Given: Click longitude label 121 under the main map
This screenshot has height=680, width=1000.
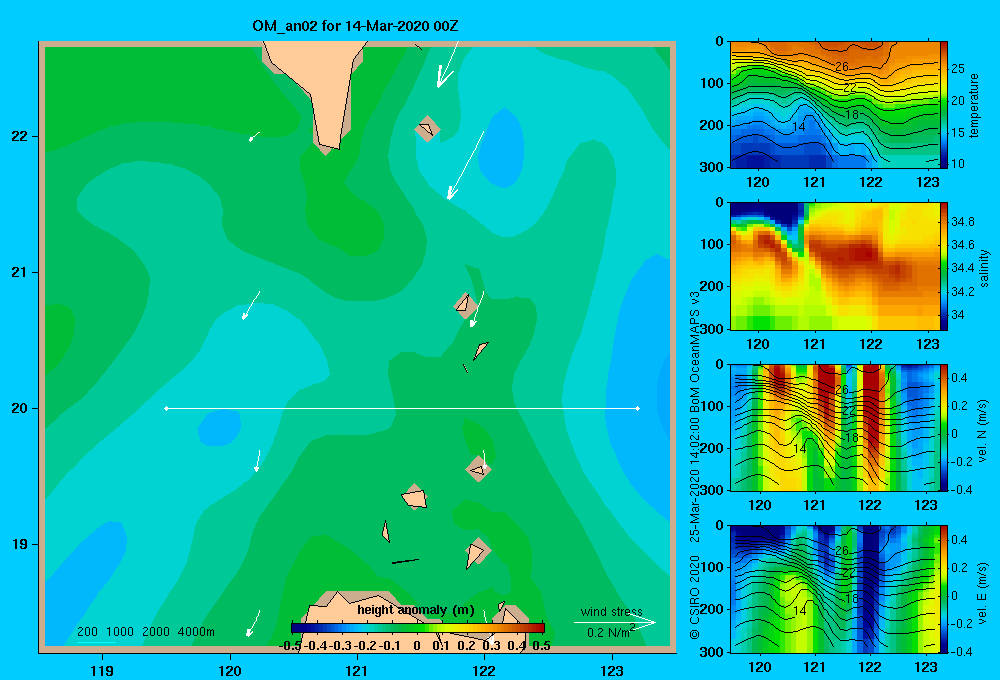Looking at the screenshot, I should (357, 670).
